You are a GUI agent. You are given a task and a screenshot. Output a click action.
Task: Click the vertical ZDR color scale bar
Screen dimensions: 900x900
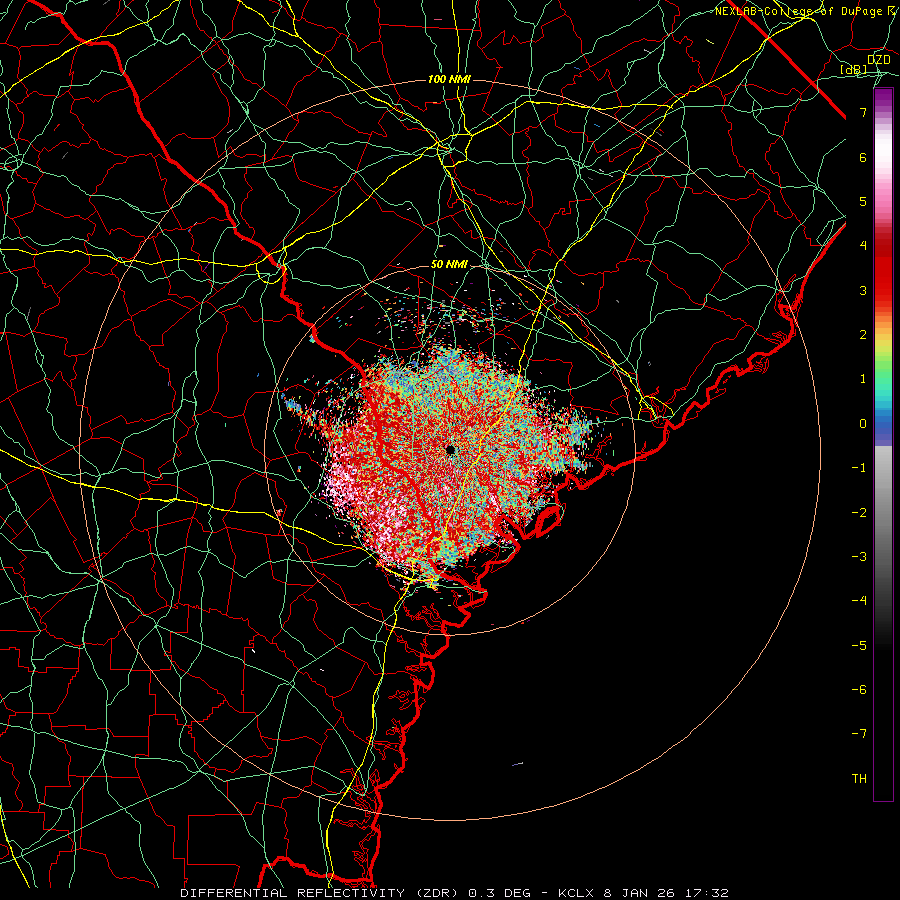tap(883, 444)
